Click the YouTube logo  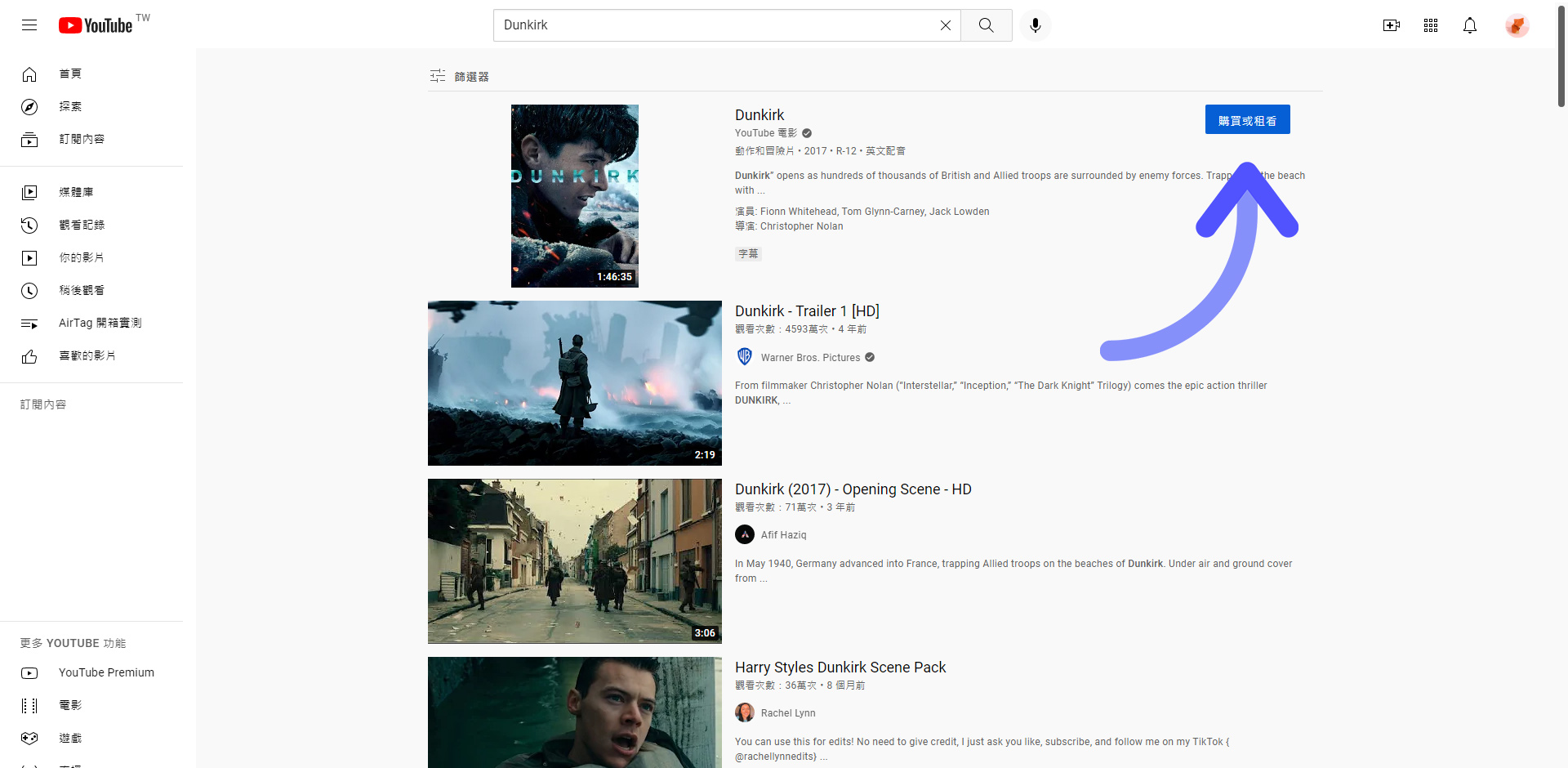click(96, 25)
